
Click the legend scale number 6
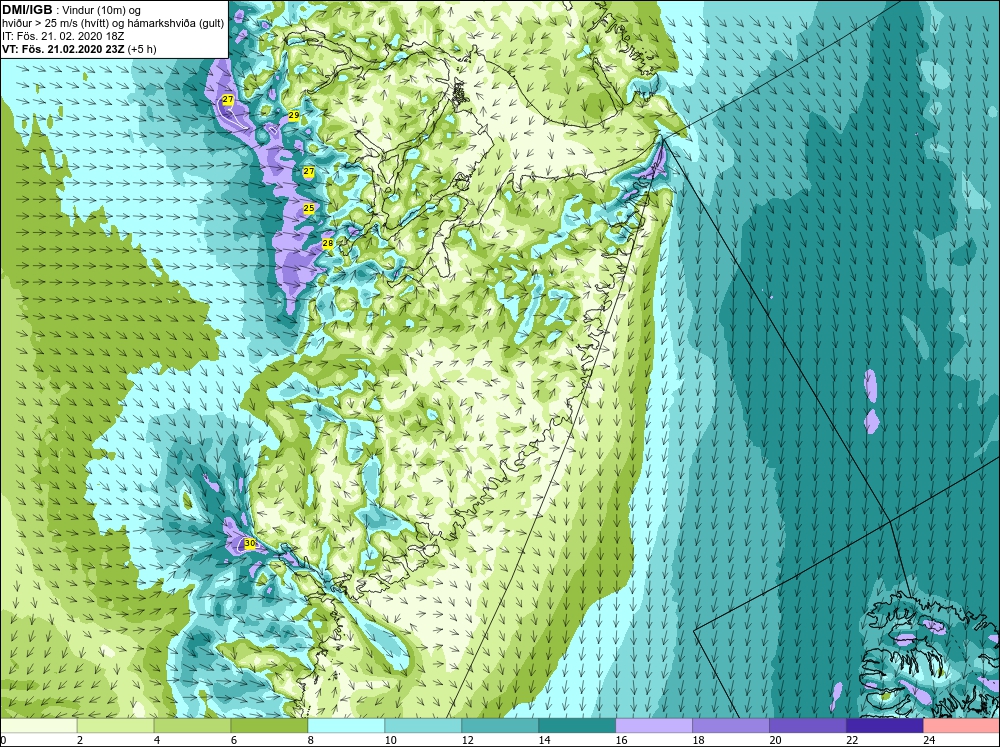[x=234, y=740]
